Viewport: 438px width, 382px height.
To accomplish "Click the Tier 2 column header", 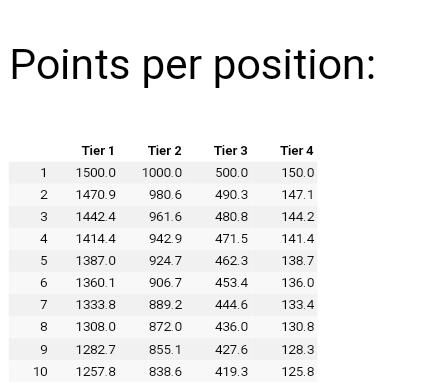I will [165, 151].
